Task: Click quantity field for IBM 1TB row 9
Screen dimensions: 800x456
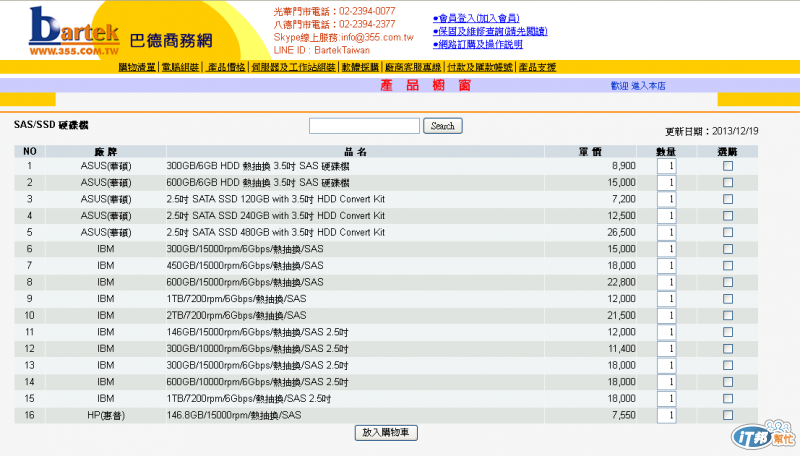Action: coord(666,299)
